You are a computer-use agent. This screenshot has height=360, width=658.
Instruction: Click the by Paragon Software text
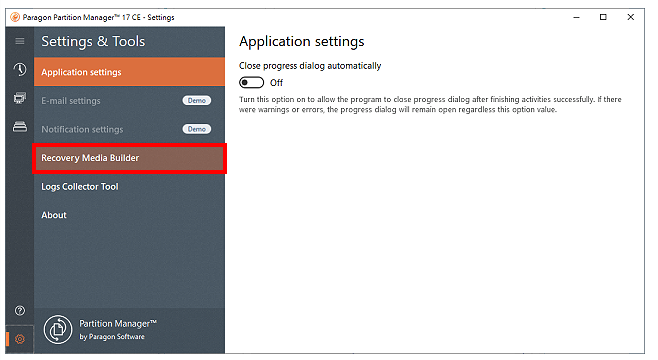[112, 337]
